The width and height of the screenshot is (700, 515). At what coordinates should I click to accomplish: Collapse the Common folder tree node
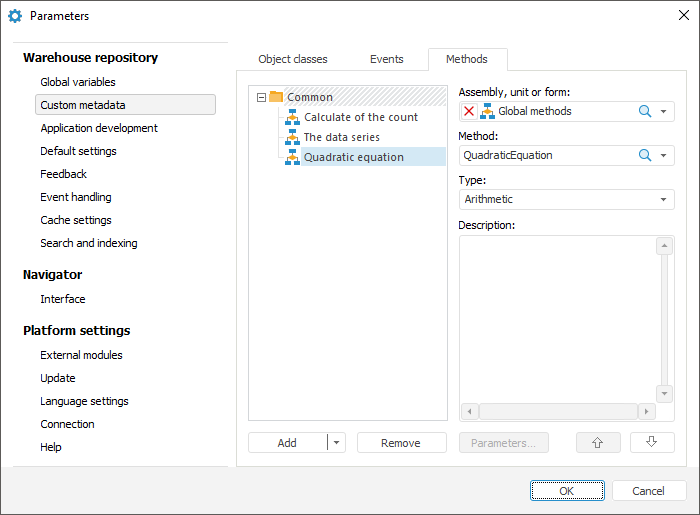[261, 97]
